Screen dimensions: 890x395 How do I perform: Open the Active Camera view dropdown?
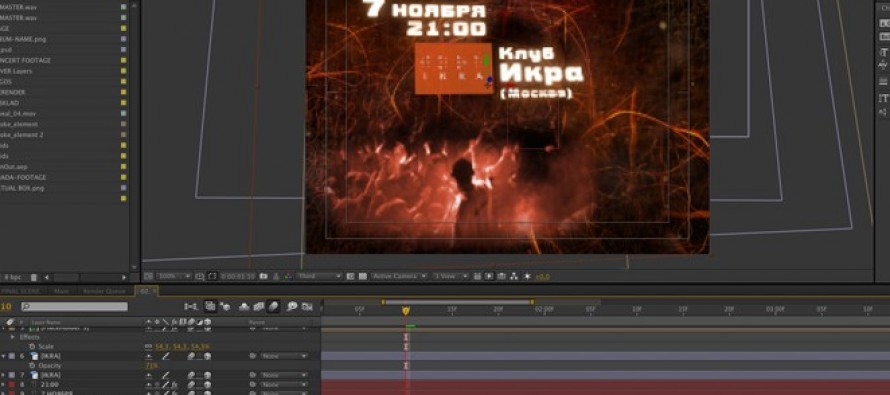pyautogui.click(x=399, y=276)
